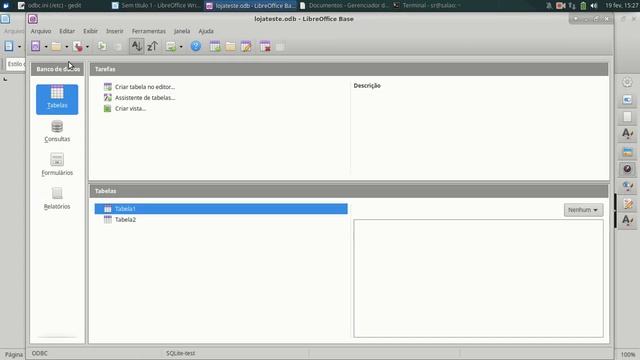Click the battery icon in system tray
The height and width of the screenshot is (360, 640).
click(x=583, y=6)
